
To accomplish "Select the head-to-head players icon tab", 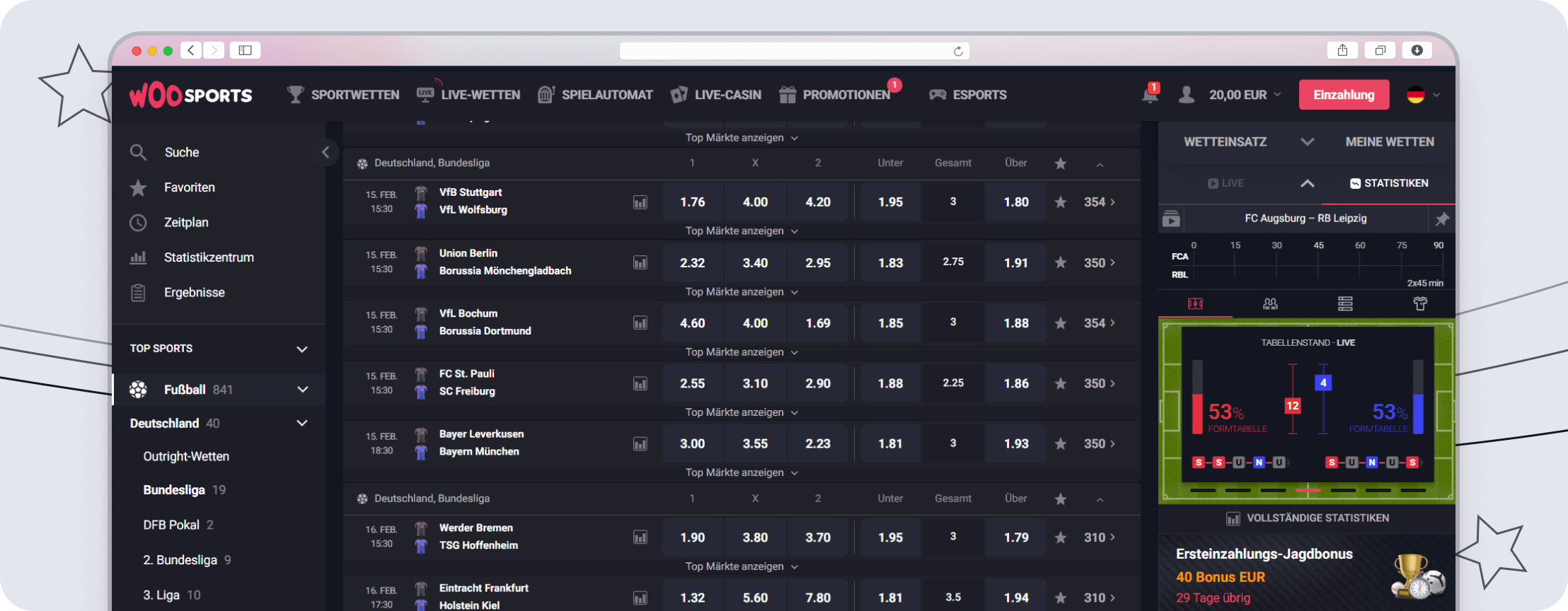I will [x=1270, y=303].
